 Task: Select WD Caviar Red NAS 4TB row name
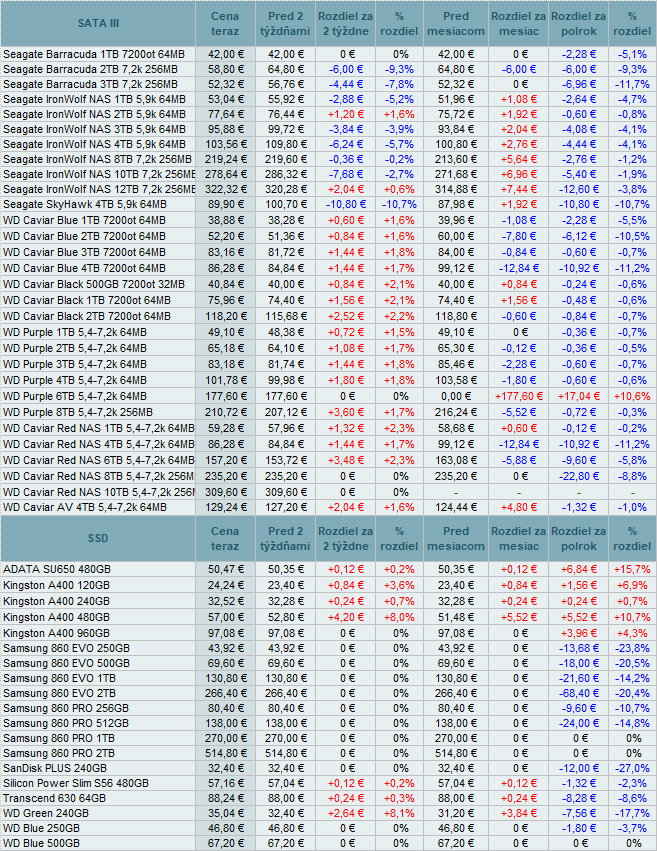[x=98, y=444]
